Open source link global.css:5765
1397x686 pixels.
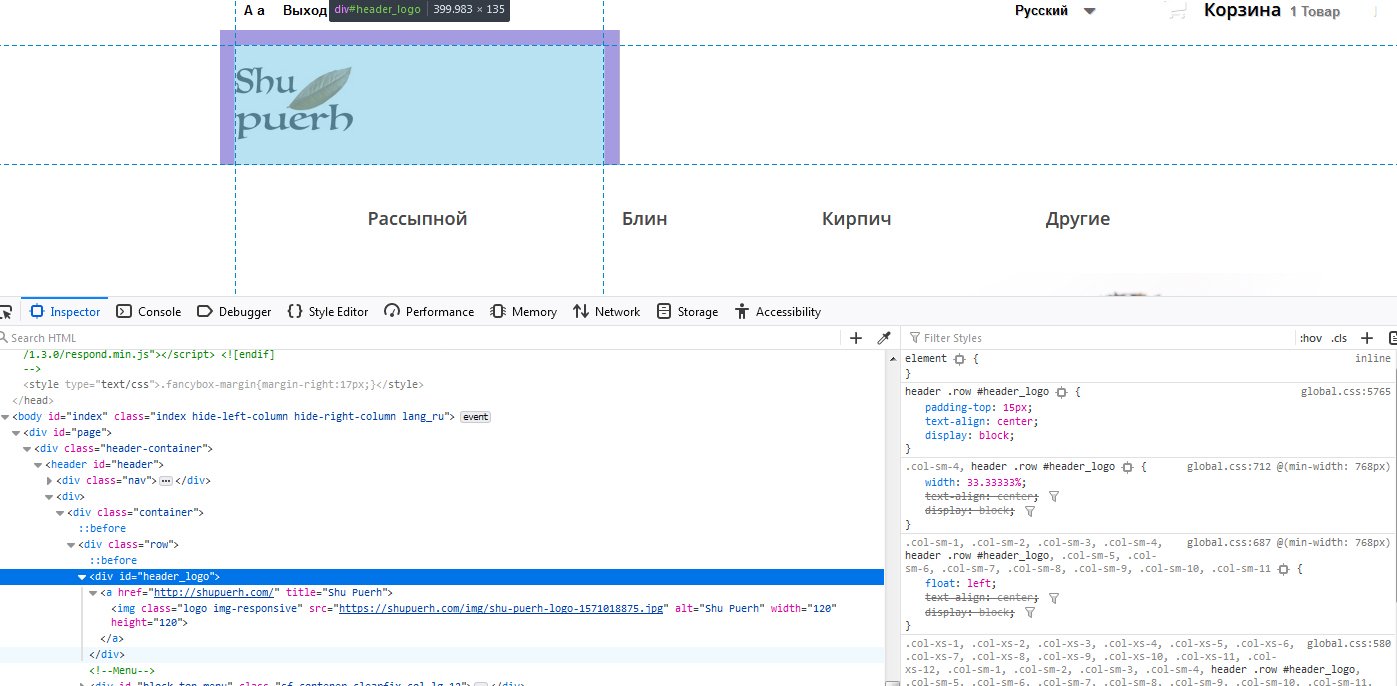click(x=1345, y=392)
